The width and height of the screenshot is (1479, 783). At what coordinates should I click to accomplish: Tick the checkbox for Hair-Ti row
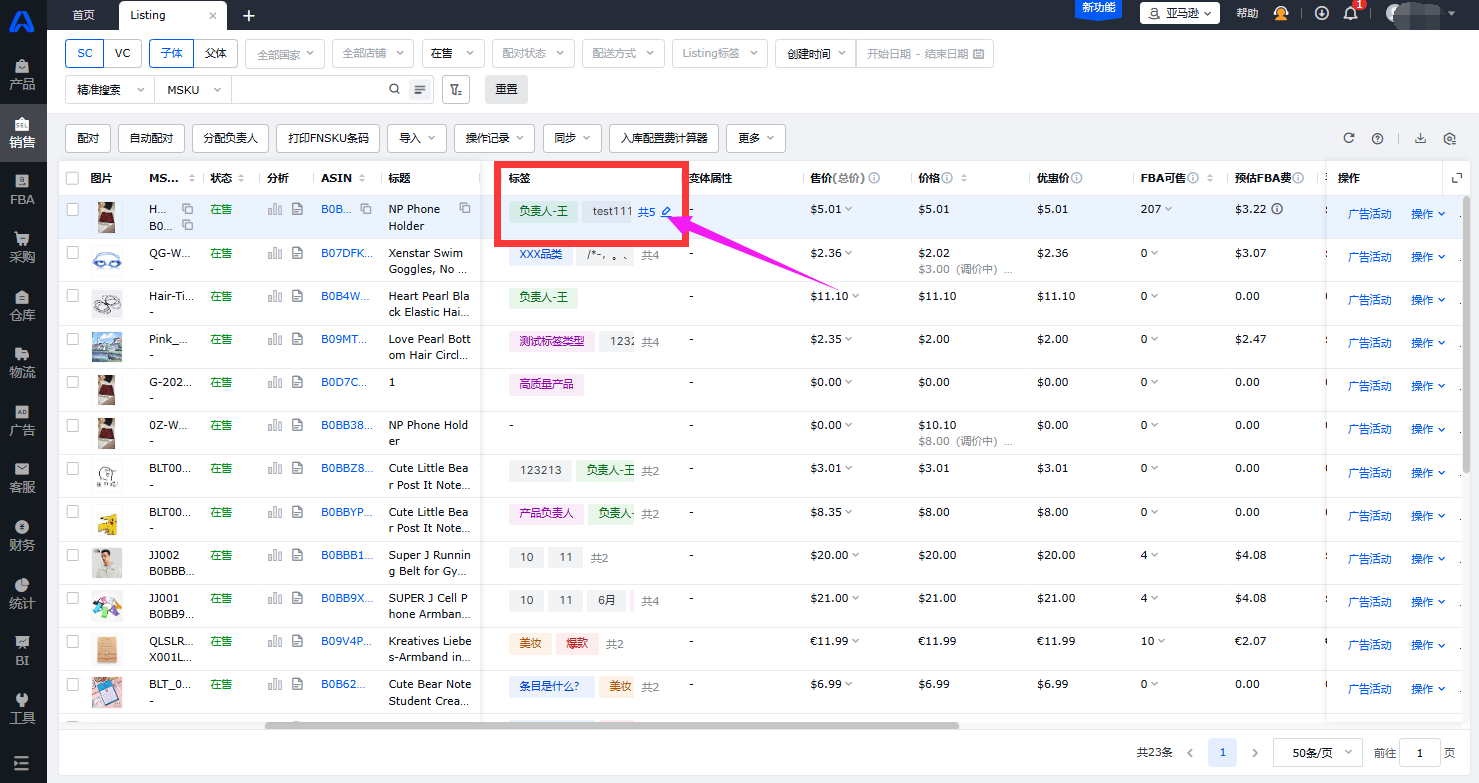coord(72,296)
